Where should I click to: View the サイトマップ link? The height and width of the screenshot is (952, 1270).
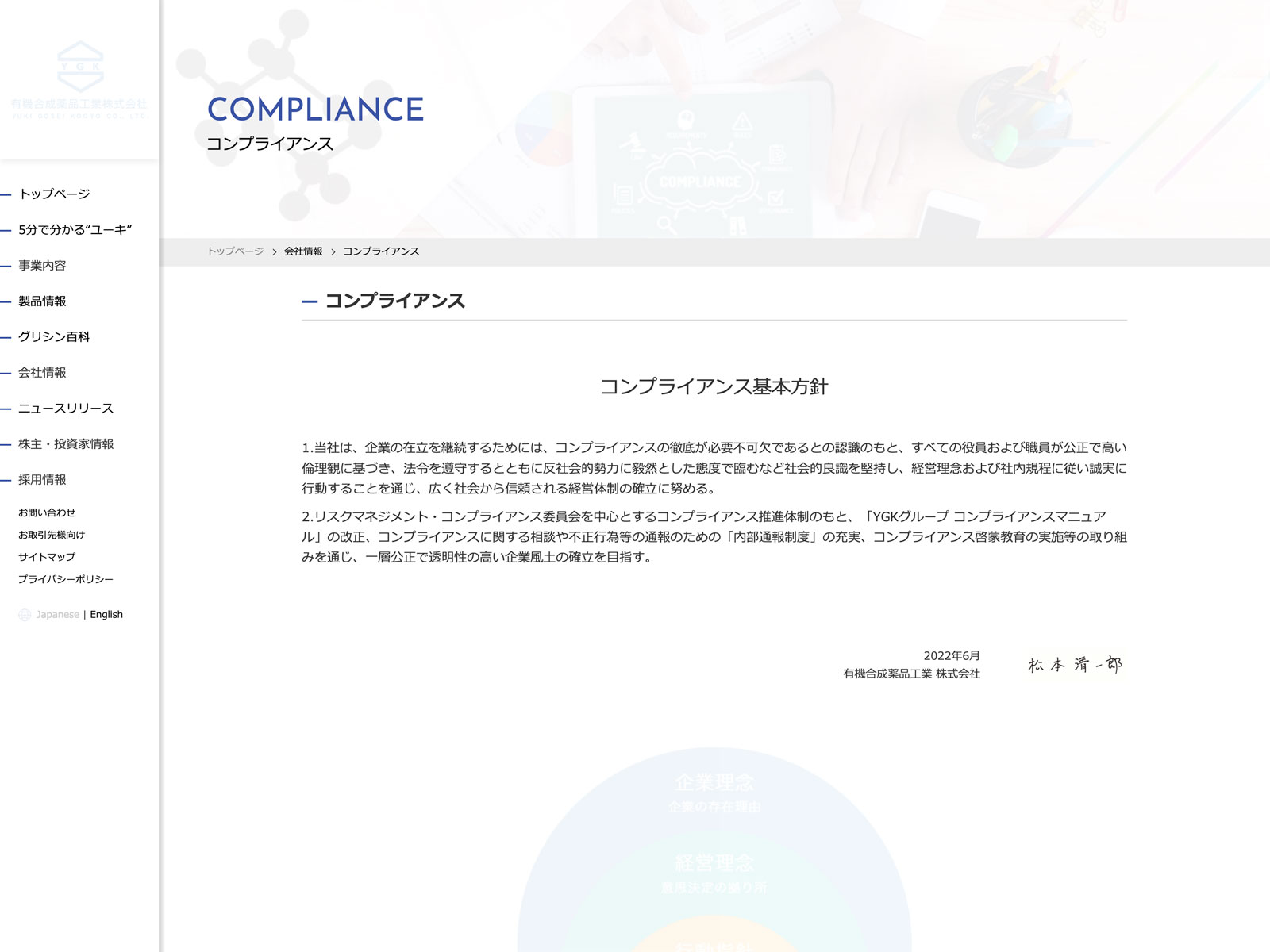[47, 557]
